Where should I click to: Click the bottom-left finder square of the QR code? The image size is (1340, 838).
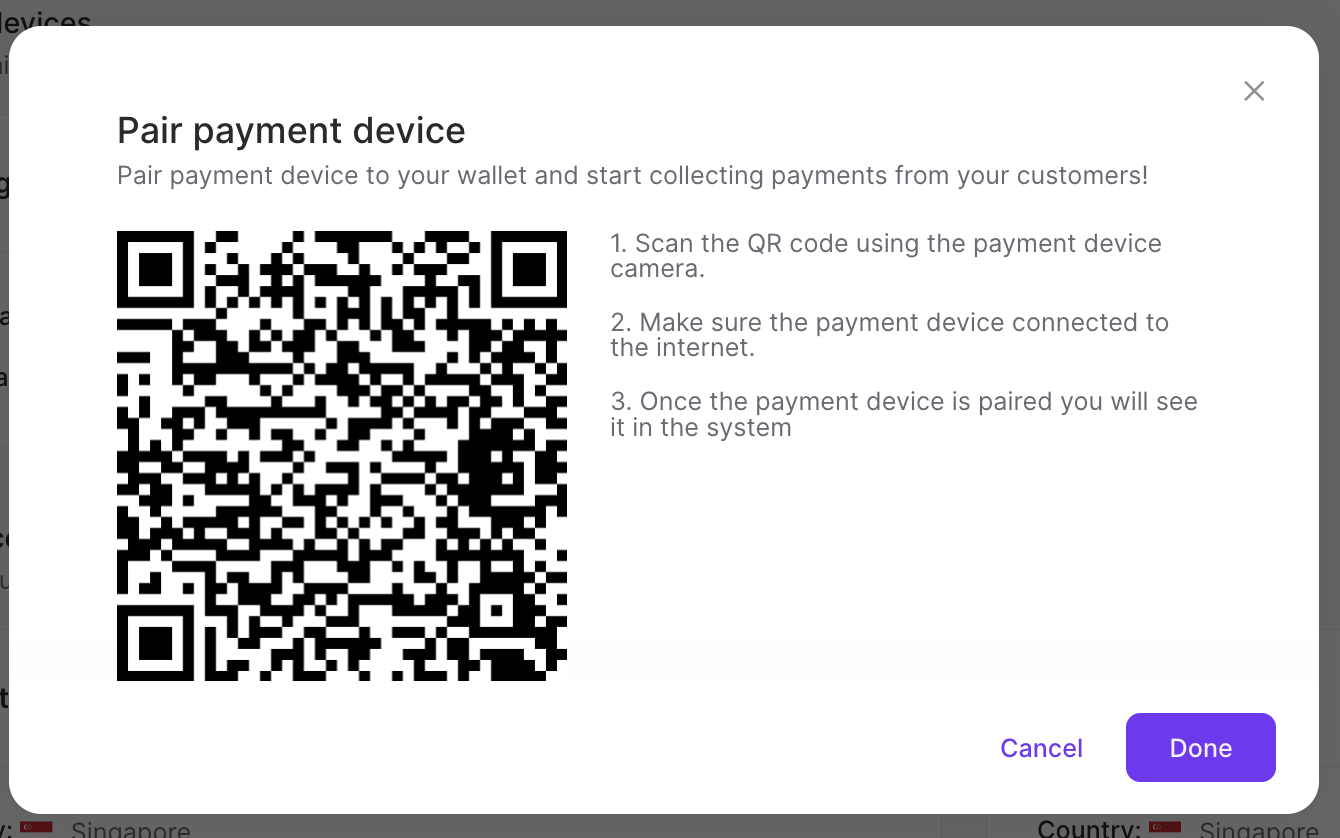[155, 642]
